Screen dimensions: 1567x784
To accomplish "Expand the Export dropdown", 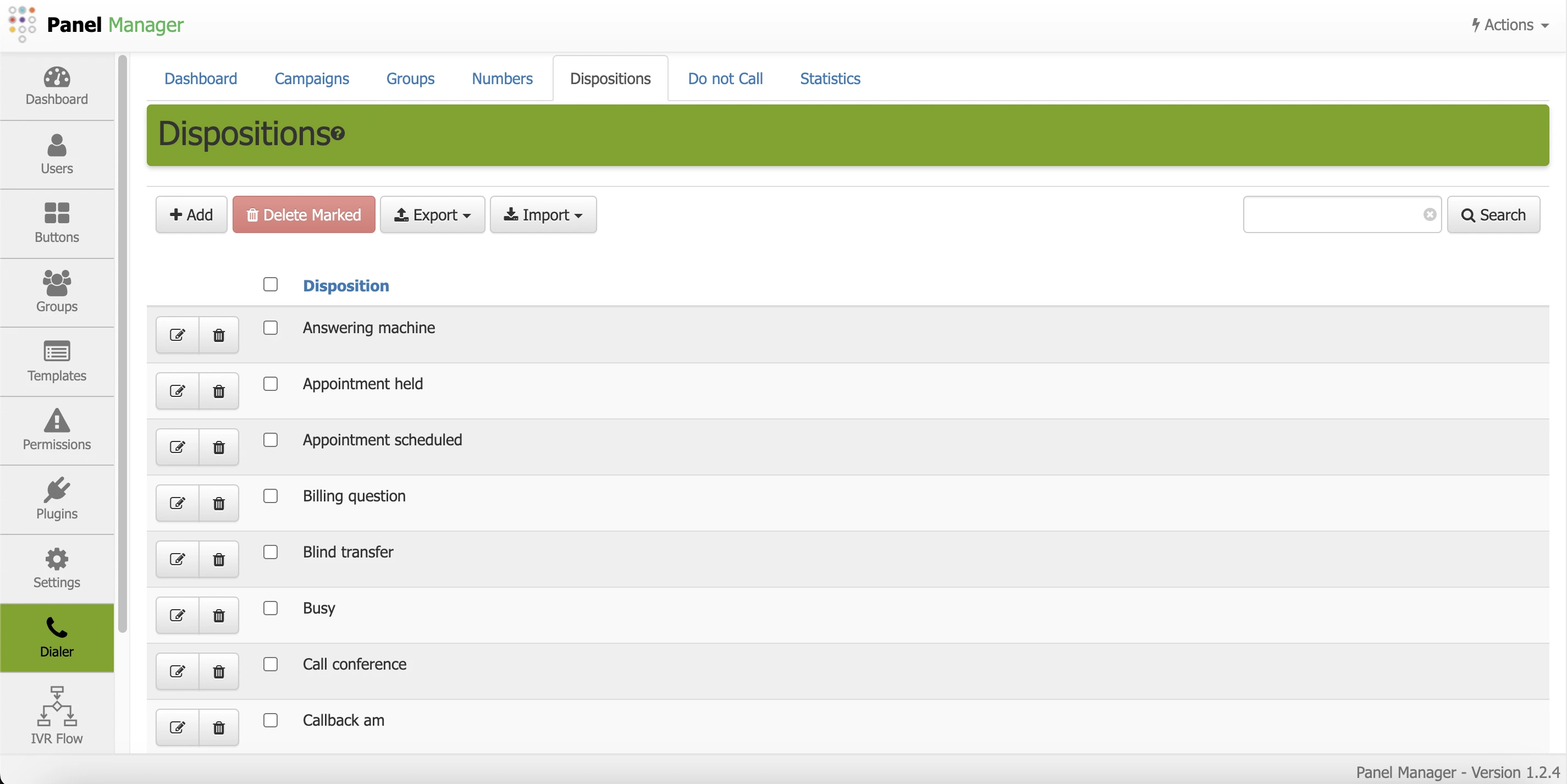I will pos(432,215).
